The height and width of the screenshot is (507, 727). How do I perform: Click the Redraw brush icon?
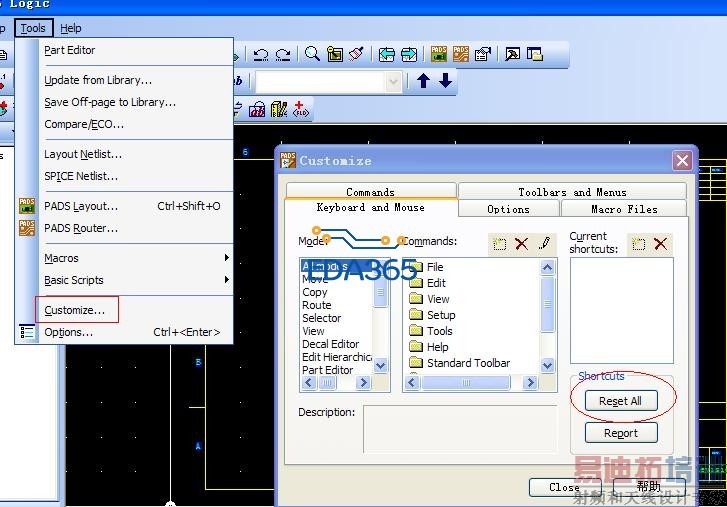pyautogui.click(x=356, y=54)
